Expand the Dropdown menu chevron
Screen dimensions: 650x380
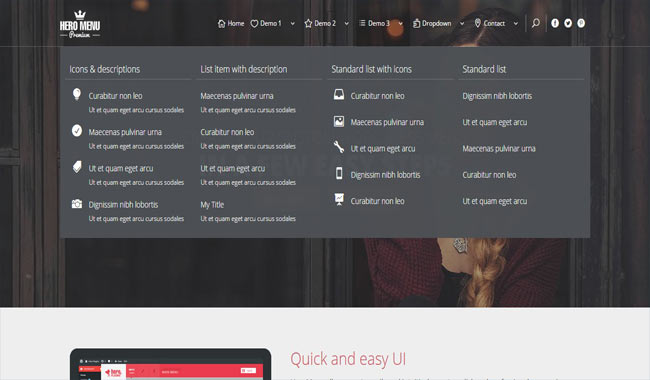(462, 24)
